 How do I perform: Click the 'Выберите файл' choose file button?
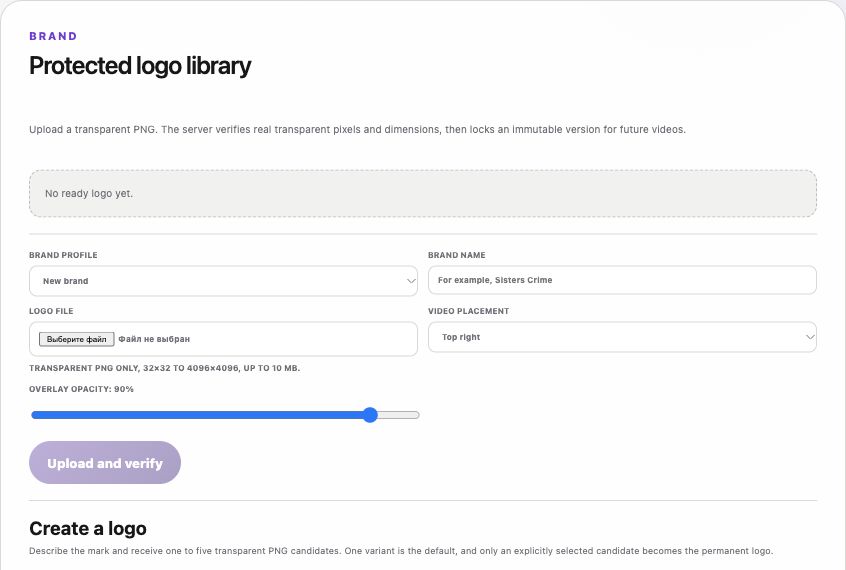click(77, 339)
